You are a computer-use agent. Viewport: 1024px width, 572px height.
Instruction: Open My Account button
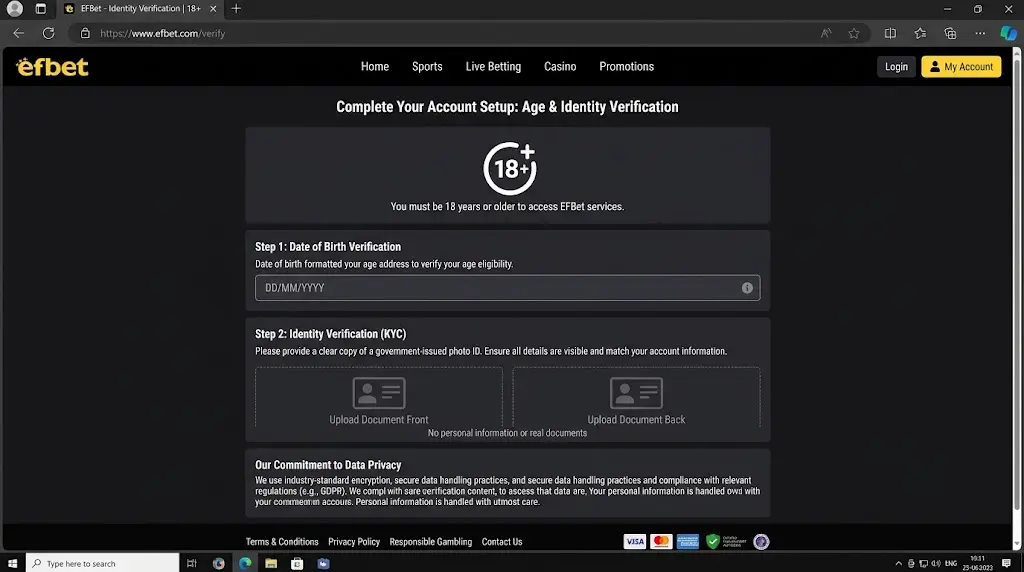pos(961,67)
